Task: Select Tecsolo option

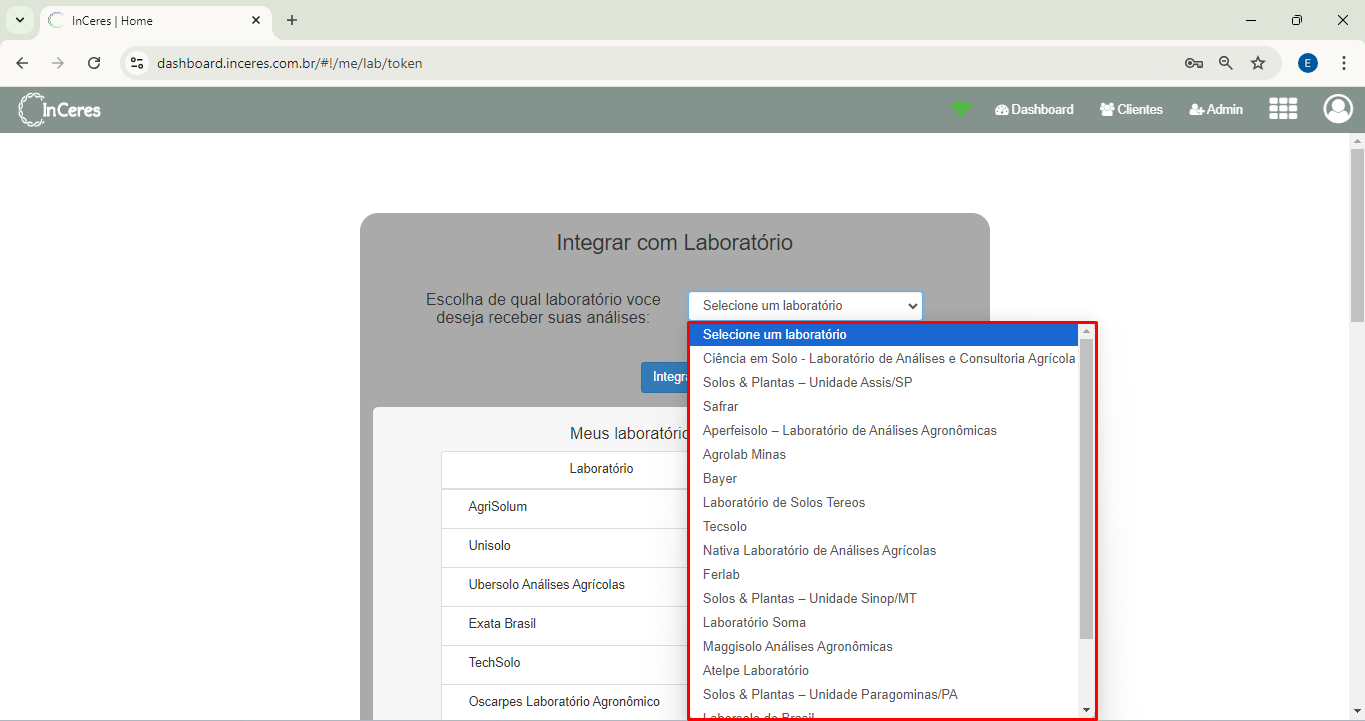Action: [x=884, y=526]
